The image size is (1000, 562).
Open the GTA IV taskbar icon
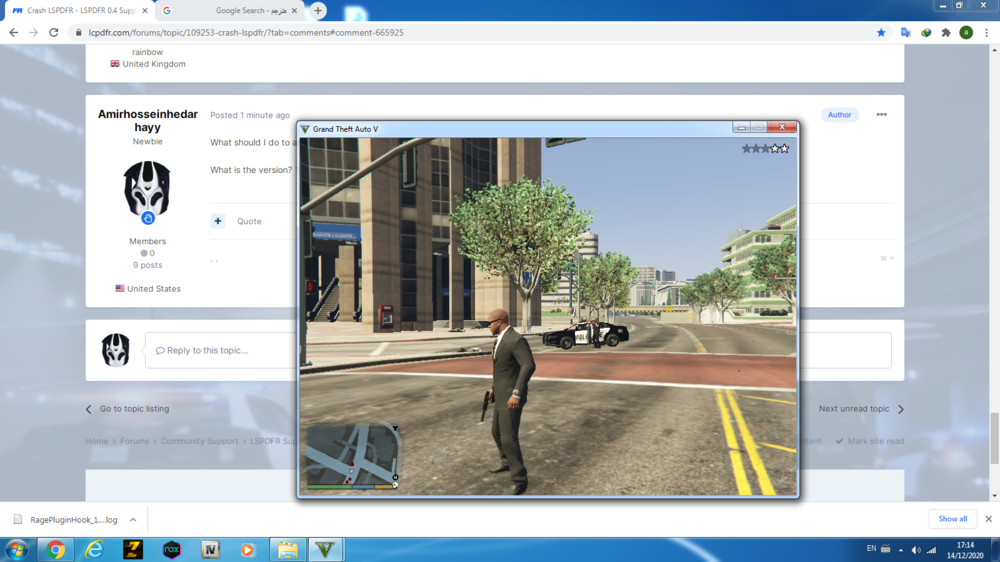[x=210, y=550]
